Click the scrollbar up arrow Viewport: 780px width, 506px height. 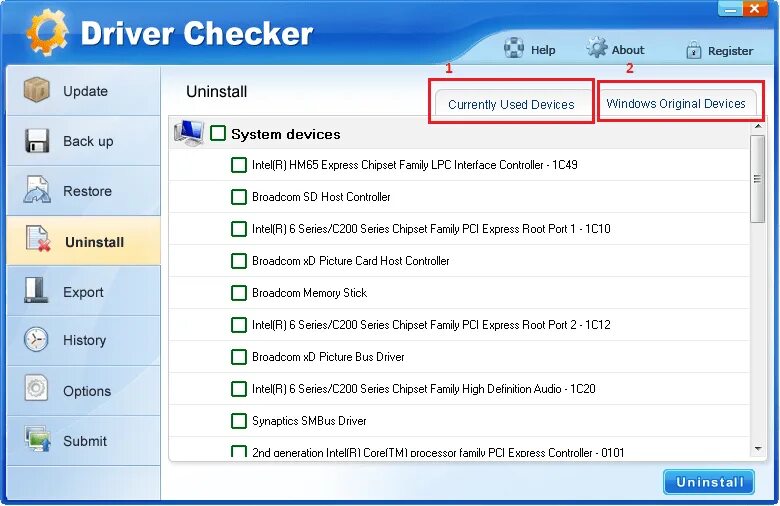click(x=758, y=126)
